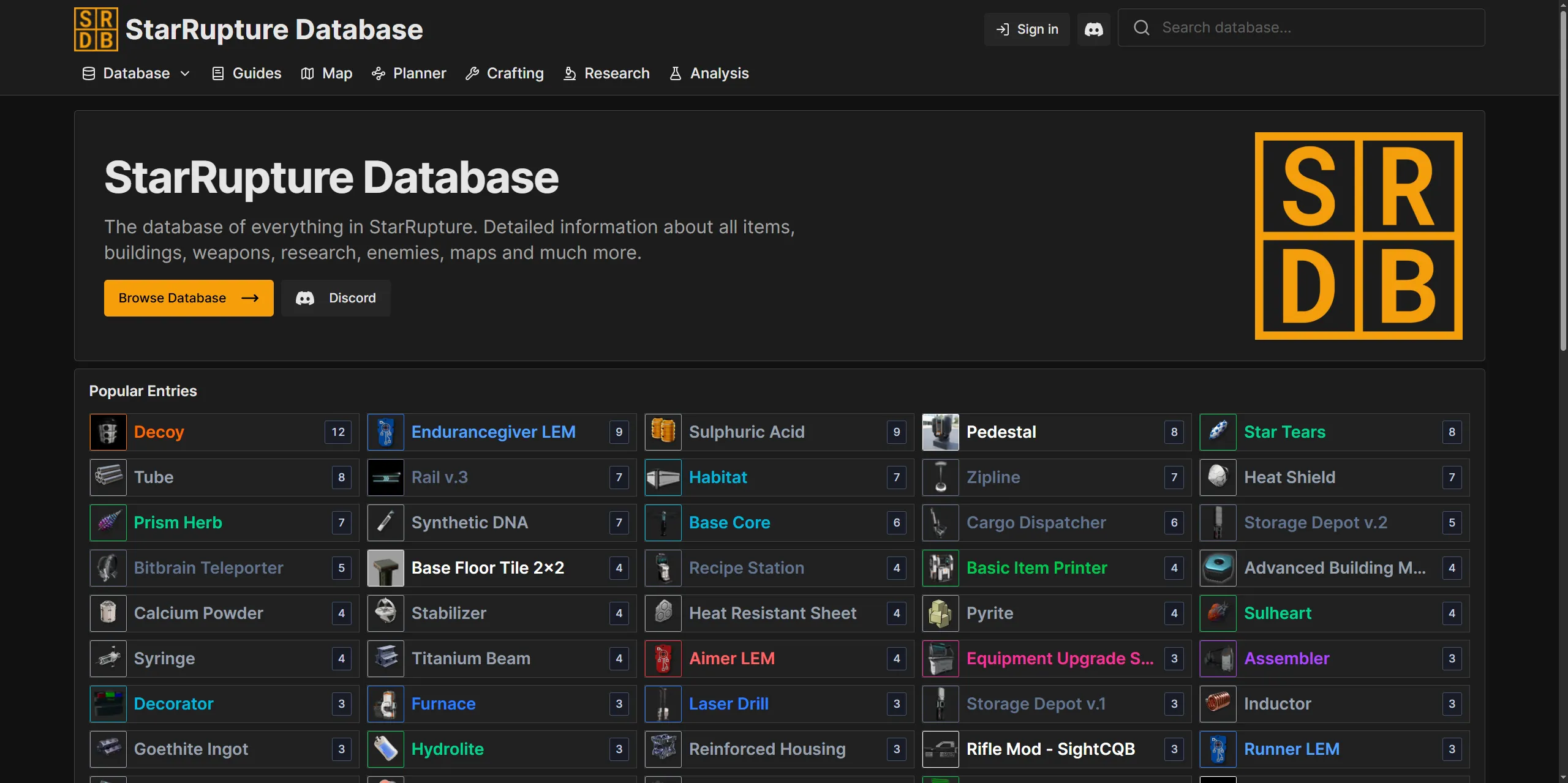Open the Map page

click(x=326, y=73)
